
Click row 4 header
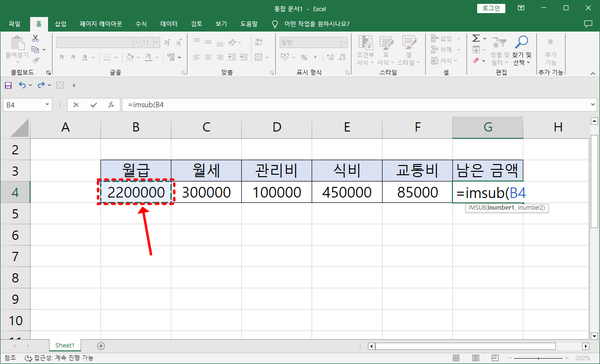coord(15,192)
